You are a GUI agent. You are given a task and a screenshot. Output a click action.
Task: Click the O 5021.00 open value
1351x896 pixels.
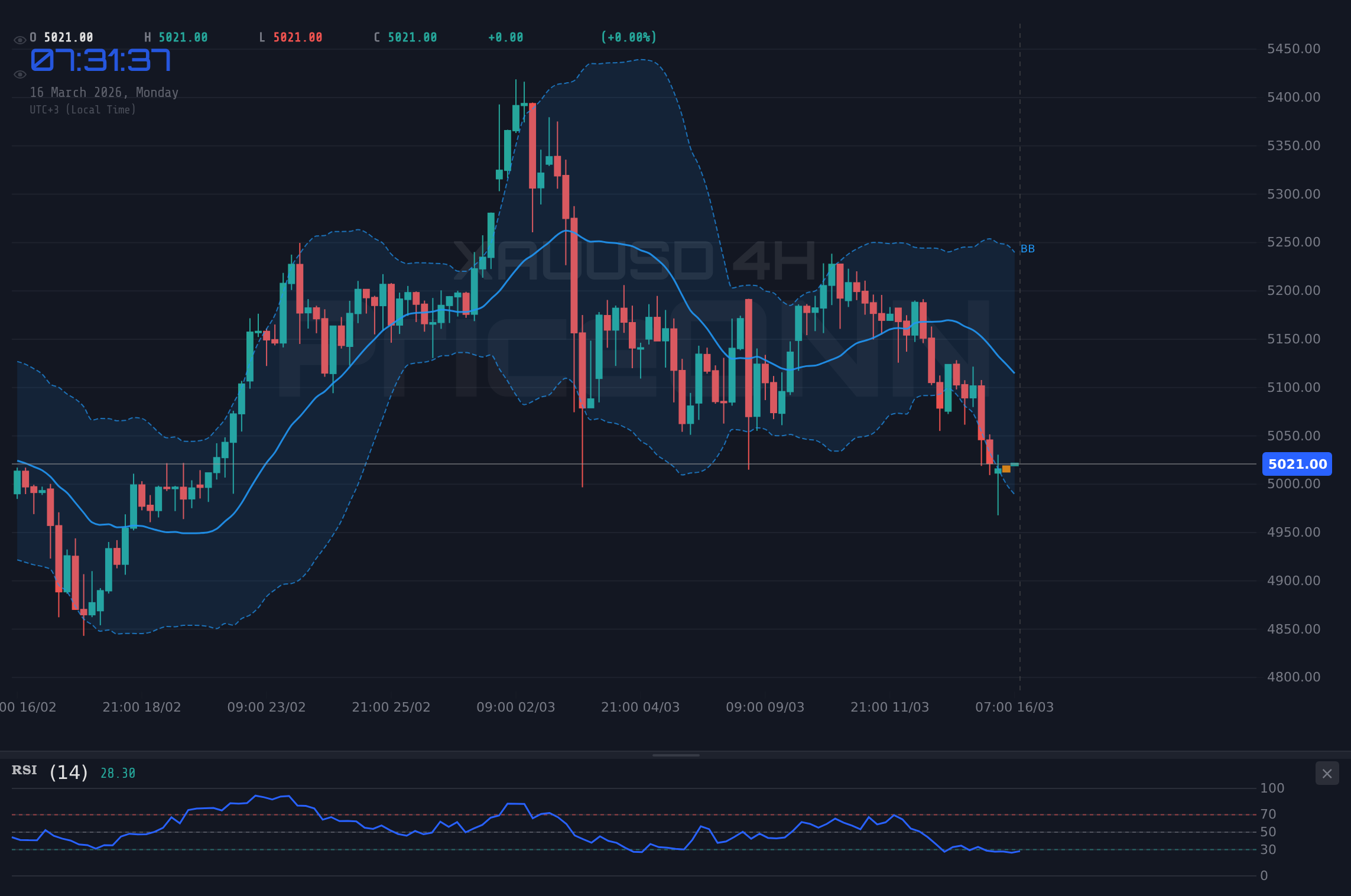pyautogui.click(x=61, y=37)
